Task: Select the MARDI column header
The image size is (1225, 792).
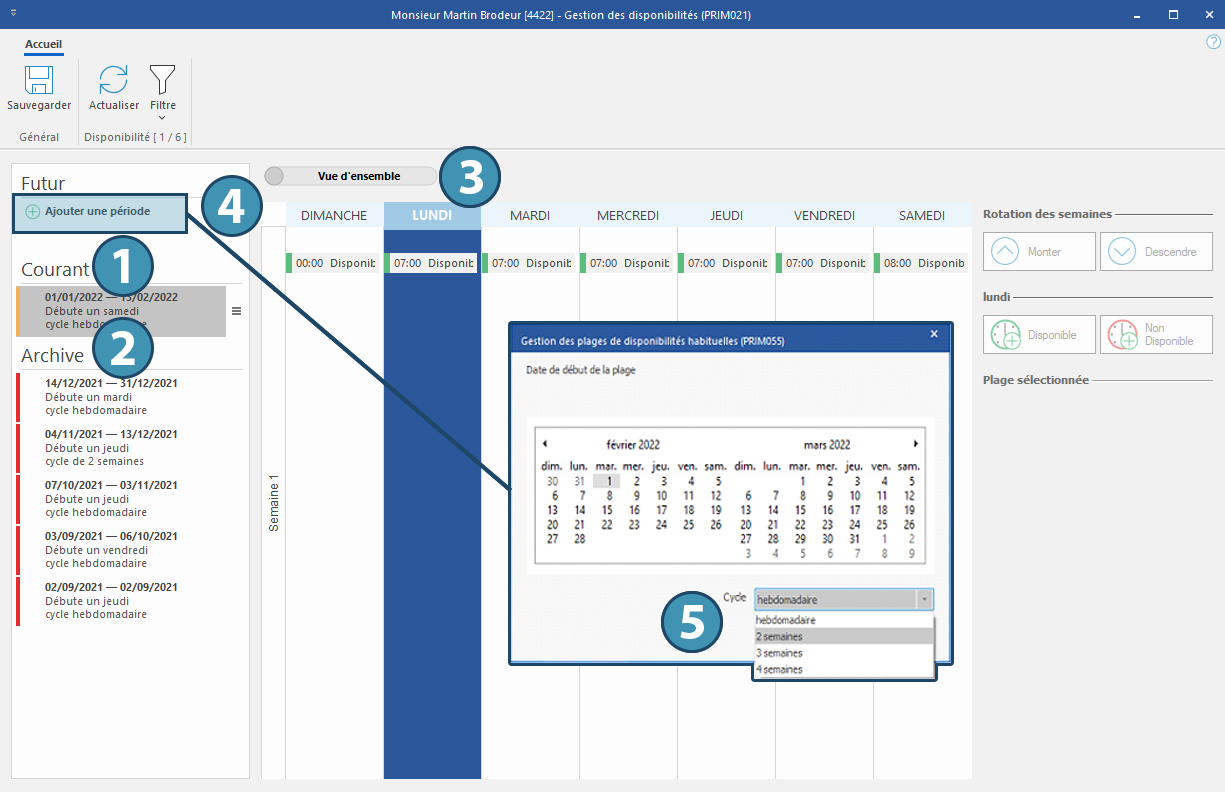Action: [x=530, y=215]
